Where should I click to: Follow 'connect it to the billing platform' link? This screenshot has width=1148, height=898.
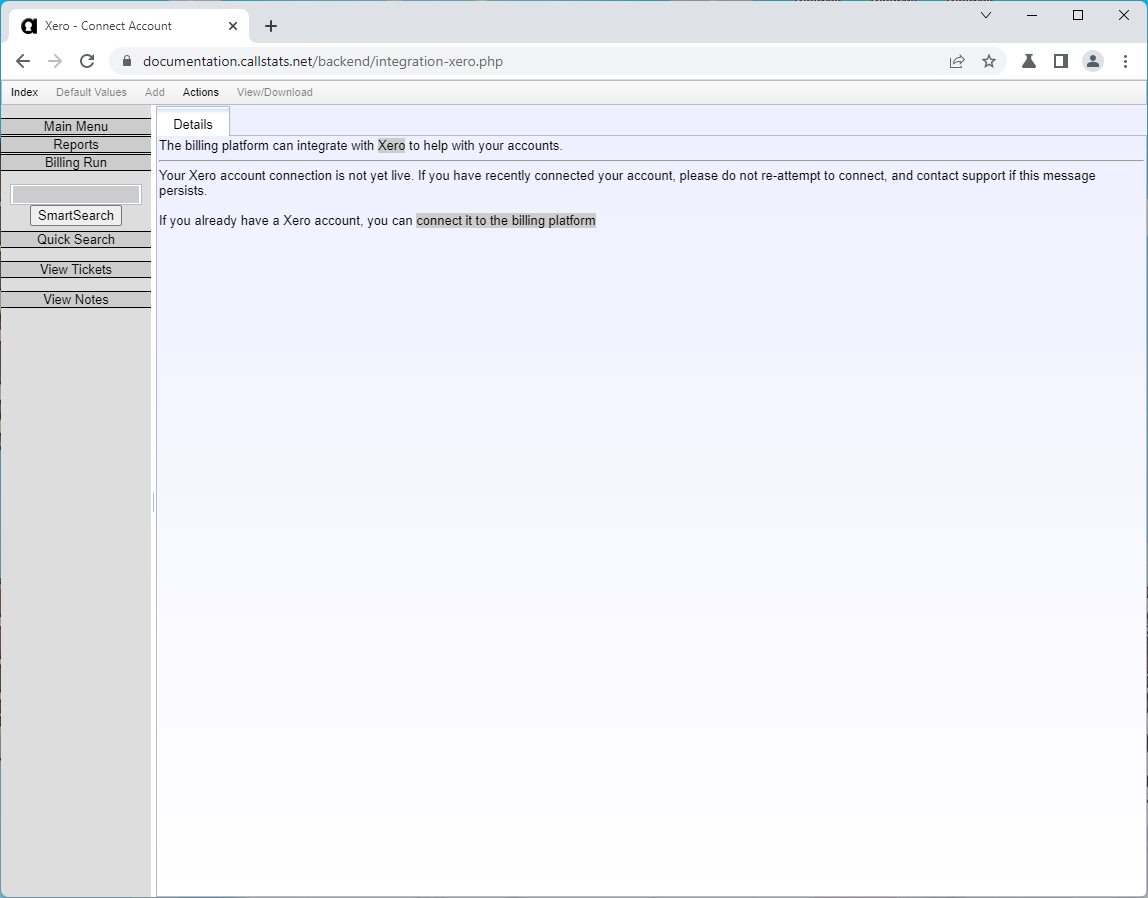tap(505, 220)
